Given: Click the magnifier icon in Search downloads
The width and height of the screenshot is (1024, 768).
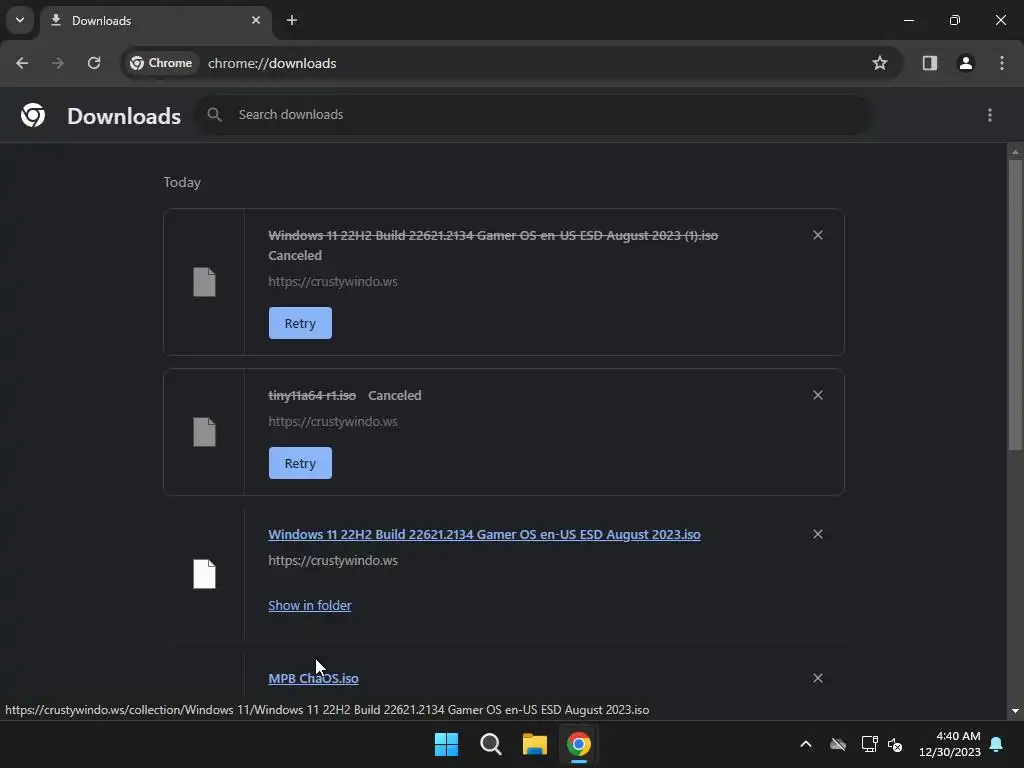Looking at the screenshot, I should 214,115.
